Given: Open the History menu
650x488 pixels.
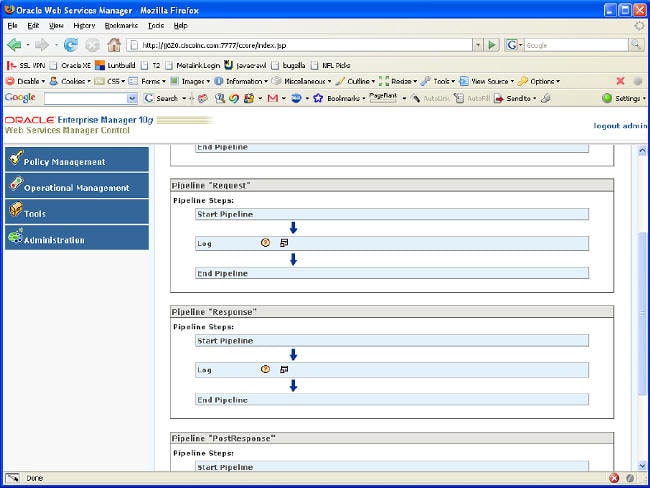Looking at the screenshot, I should pos(84,25).
